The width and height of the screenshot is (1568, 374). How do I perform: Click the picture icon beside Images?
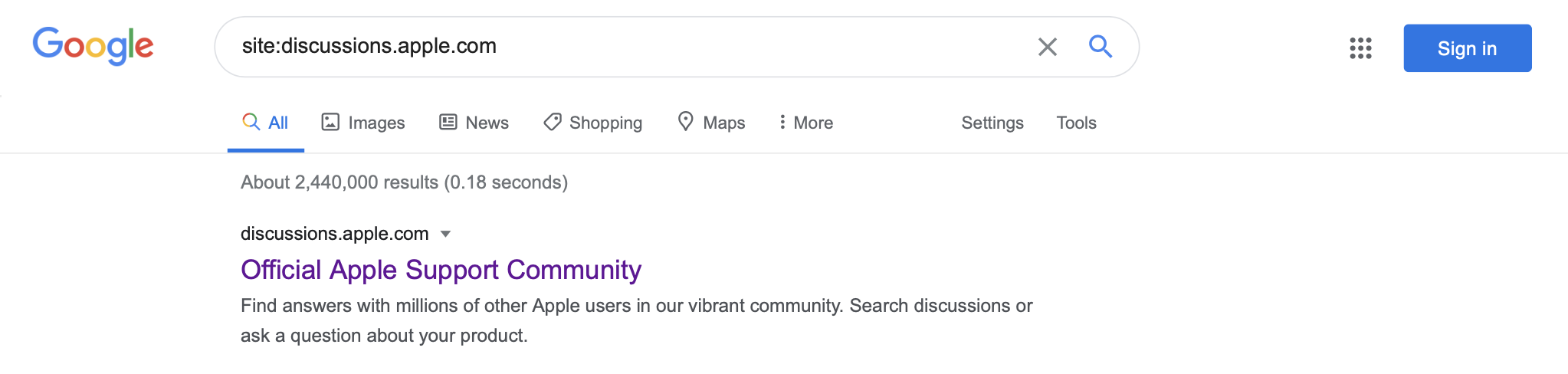click(x=330, y=122)
